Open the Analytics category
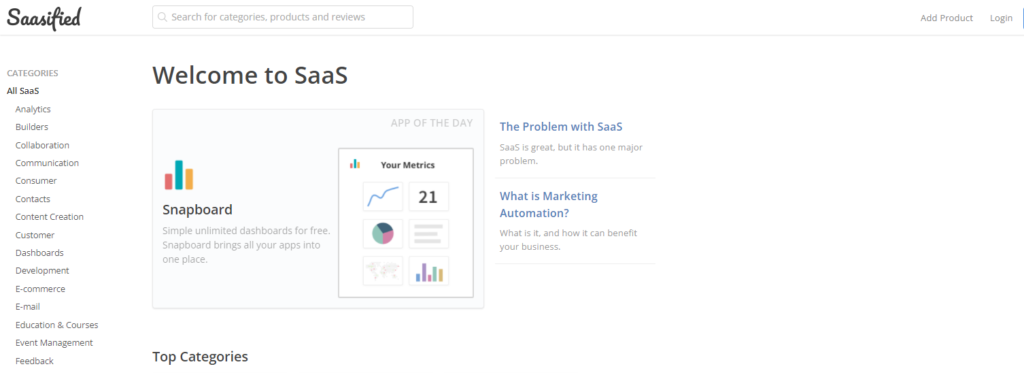 33,109
